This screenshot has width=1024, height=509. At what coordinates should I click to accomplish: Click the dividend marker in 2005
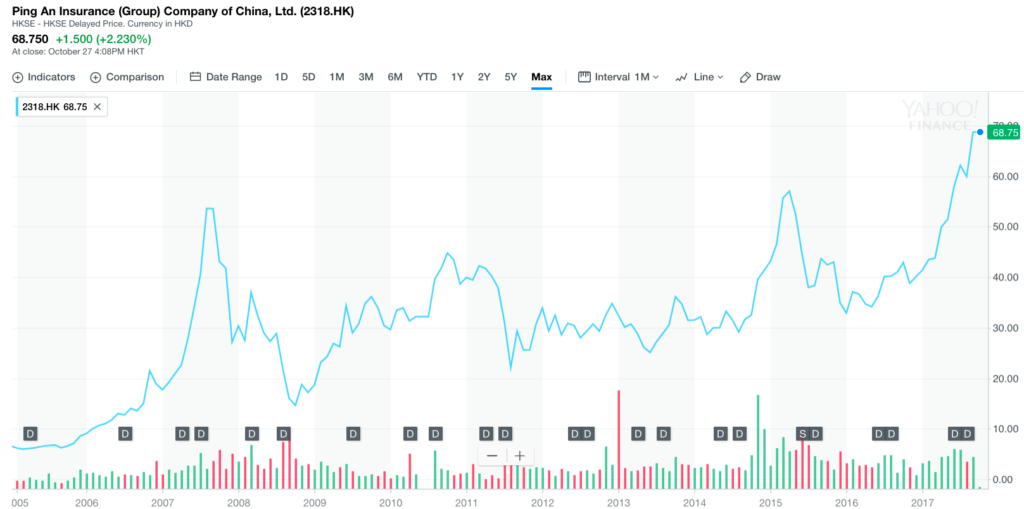30,433
